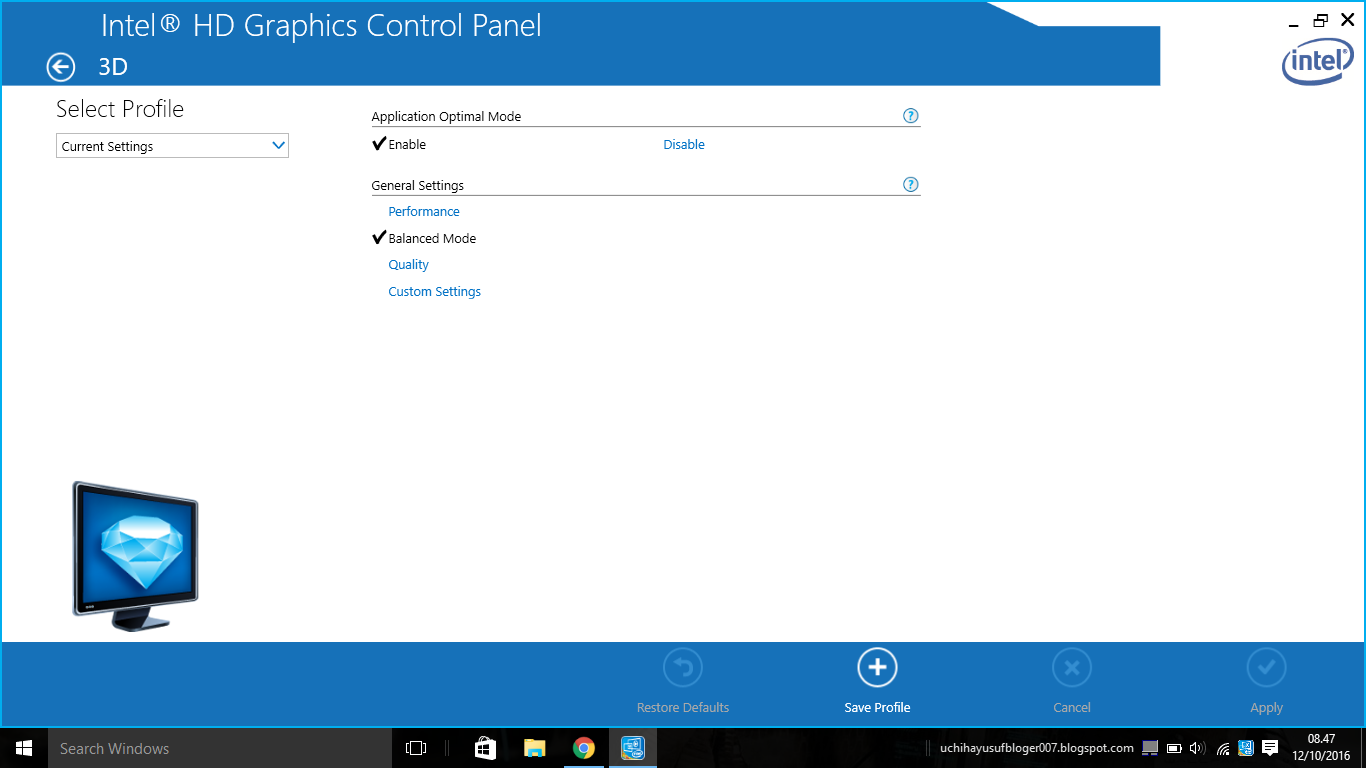Screen dimensions: 1366x768
Task: Click the Apply checkmark icon
Action: coord(1266,667)
